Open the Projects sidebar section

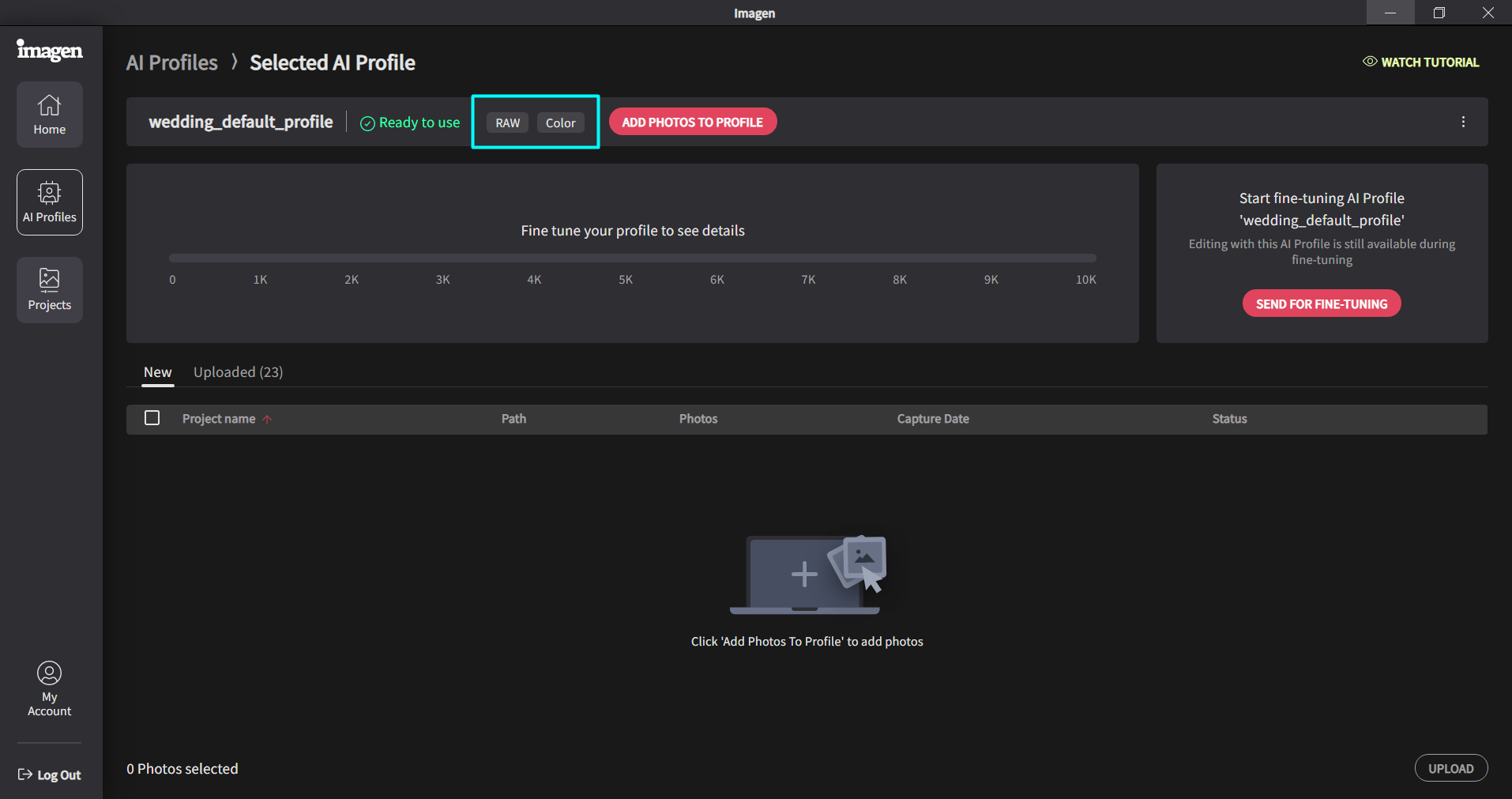pyautogui.click(x=50, y=290)
